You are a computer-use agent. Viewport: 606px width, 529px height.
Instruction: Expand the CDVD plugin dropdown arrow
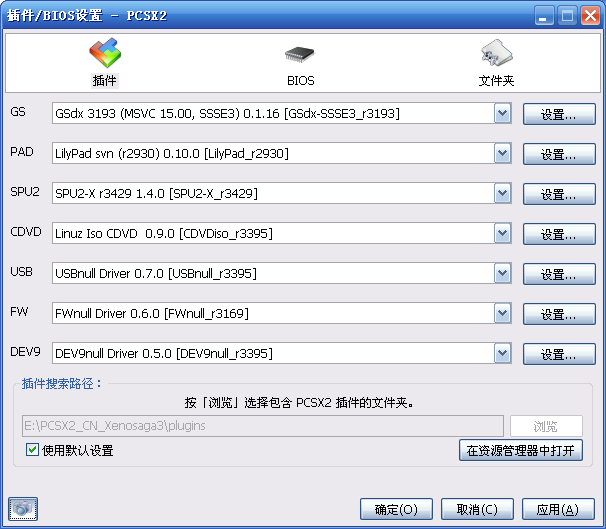click(x=502, y=233)
